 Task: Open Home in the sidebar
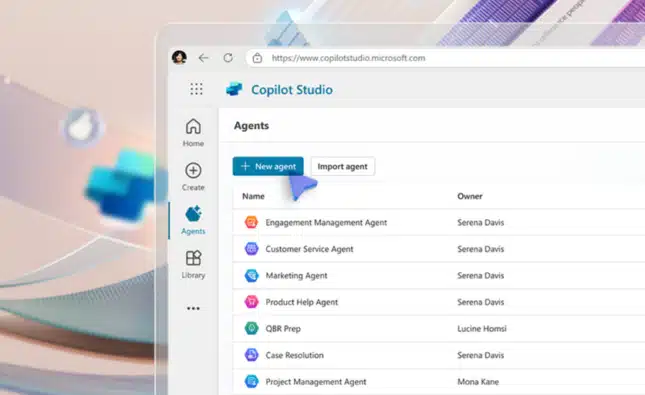(193, 132)
